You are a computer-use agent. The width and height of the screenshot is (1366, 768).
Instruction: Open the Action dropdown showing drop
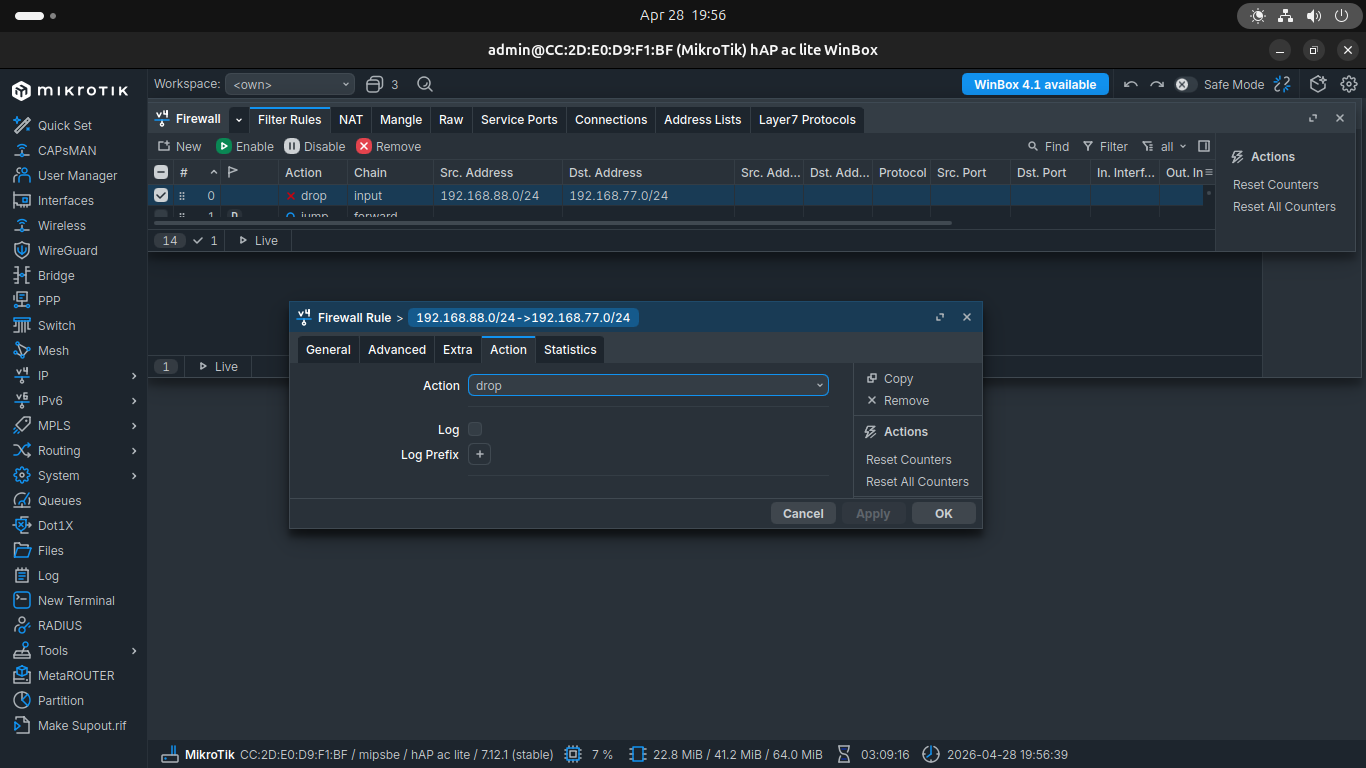coord(648,385)
